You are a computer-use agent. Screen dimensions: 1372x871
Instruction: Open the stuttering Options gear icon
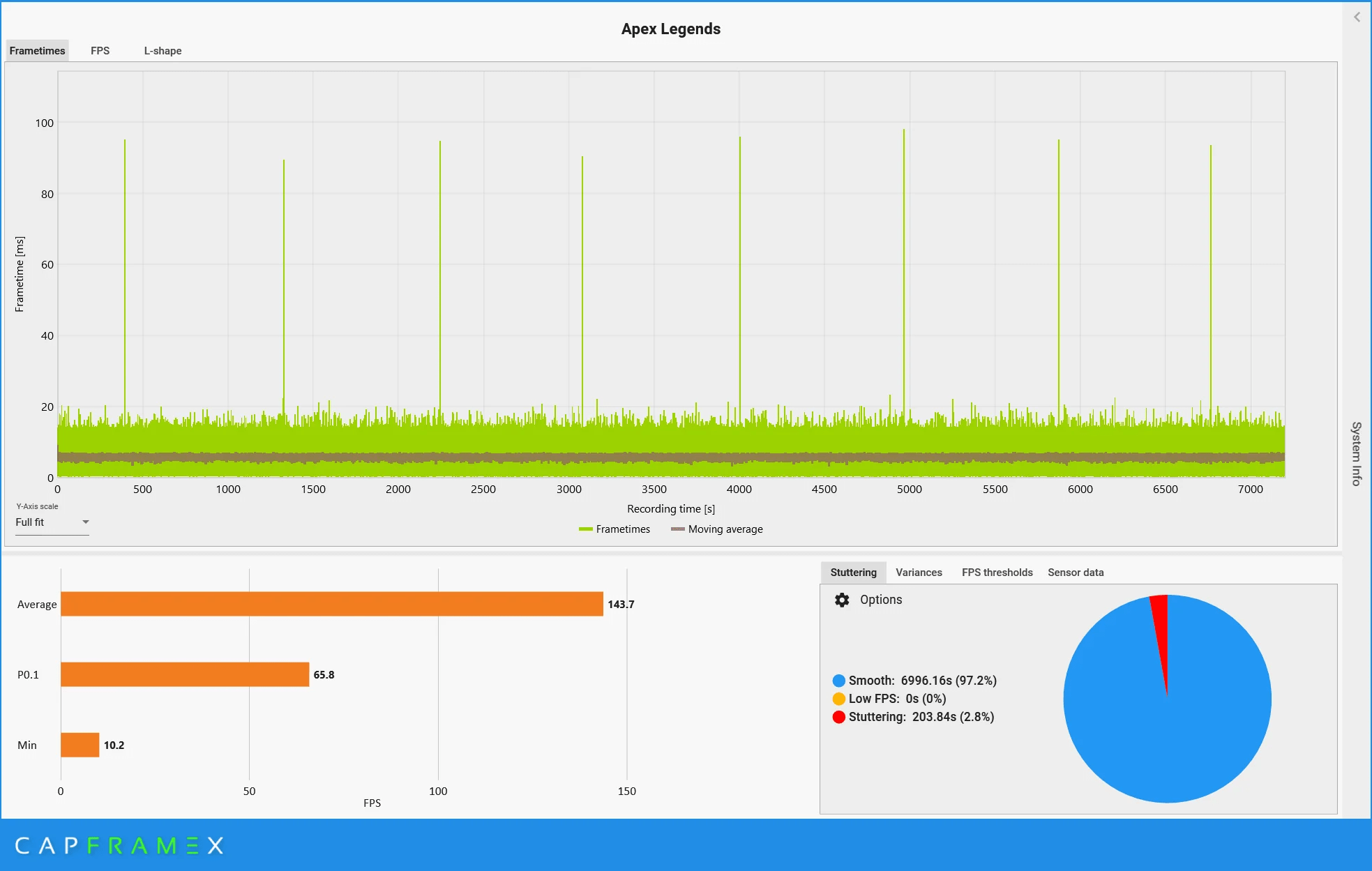pyautogui.click(x=842, y=600)
